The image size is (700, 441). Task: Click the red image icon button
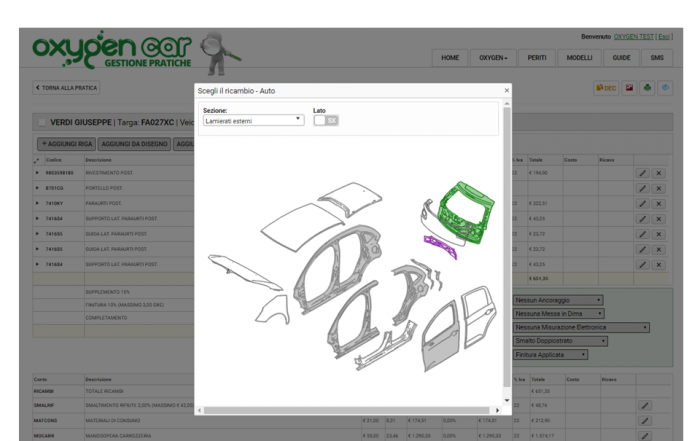(629, 88)
